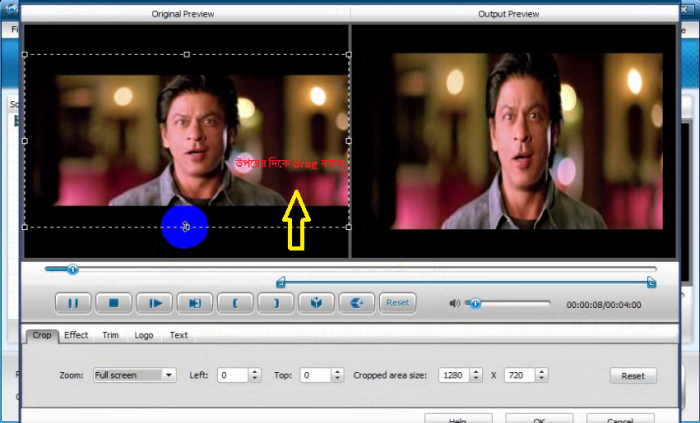Switch to the Logo tab
Image resolution: width=700 pixels, height=423 pixels.
pos(144,335)
